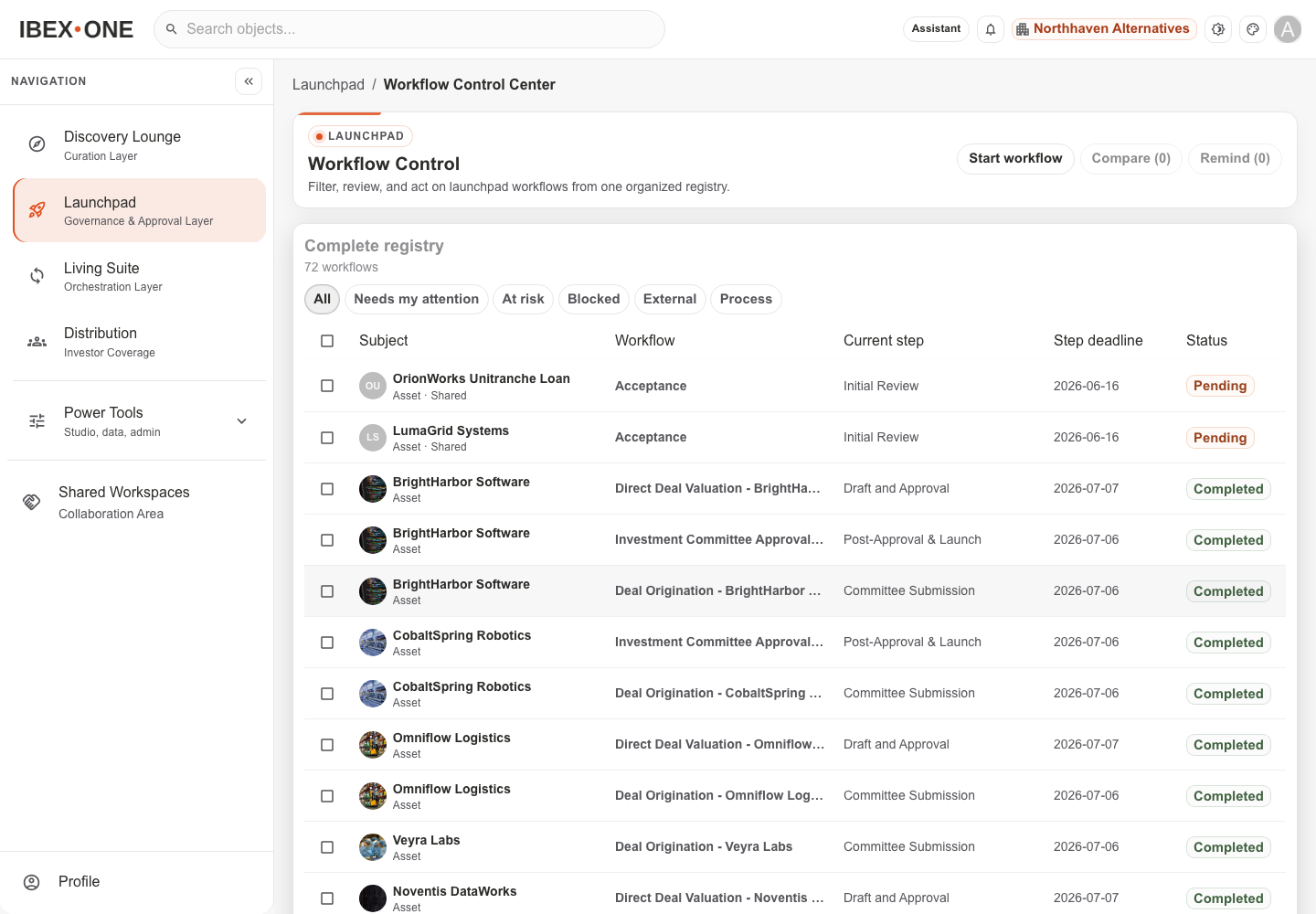Screen dimensions: 1316x914
Task: Click the Shared Workspaces handshake icon
Action: point(32,502)
